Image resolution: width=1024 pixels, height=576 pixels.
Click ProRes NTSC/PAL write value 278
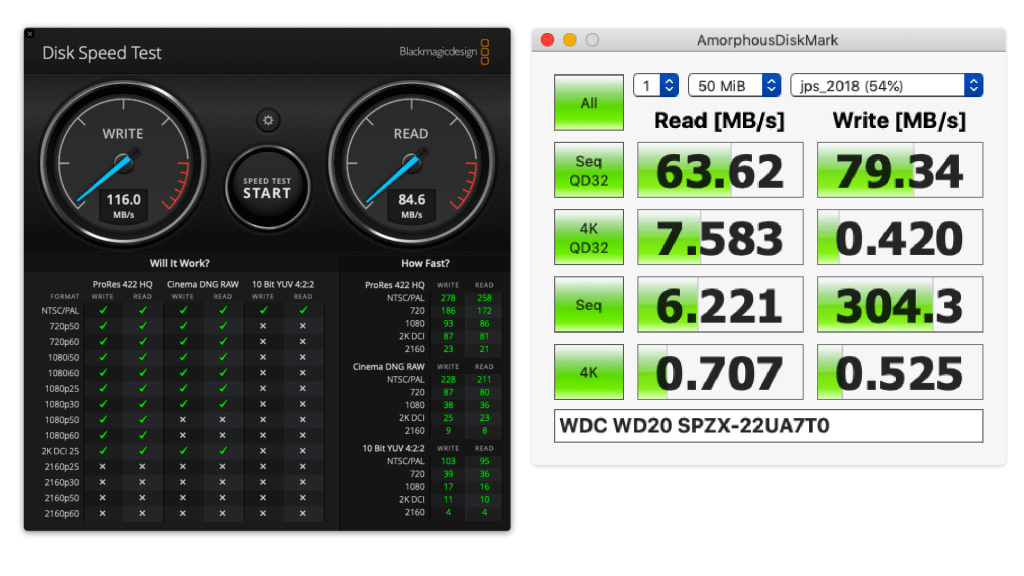tap(448, 298)
